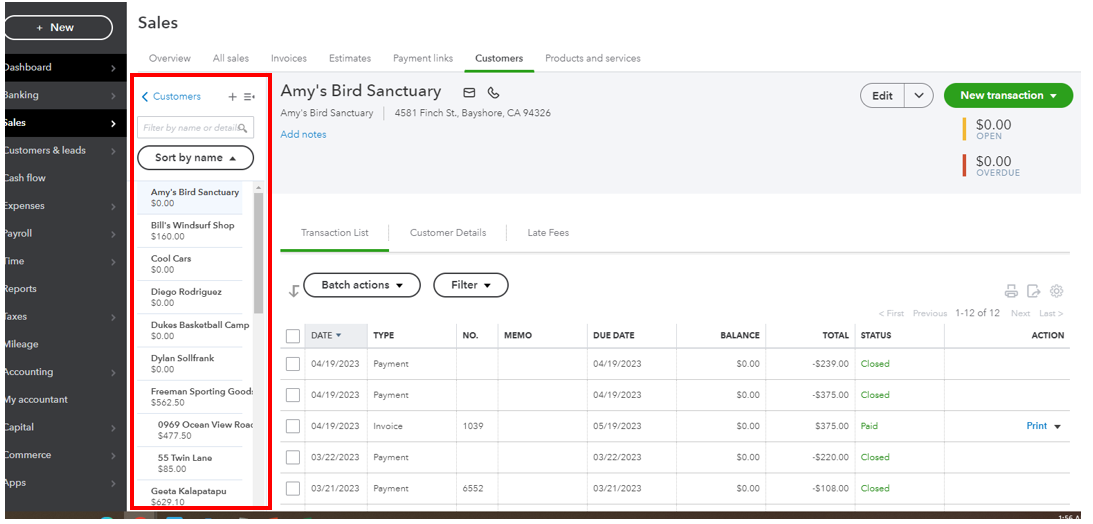This screenshot has width=1093, height=524.
Task: Click the Filter by name input field
Action: [188, 128]
